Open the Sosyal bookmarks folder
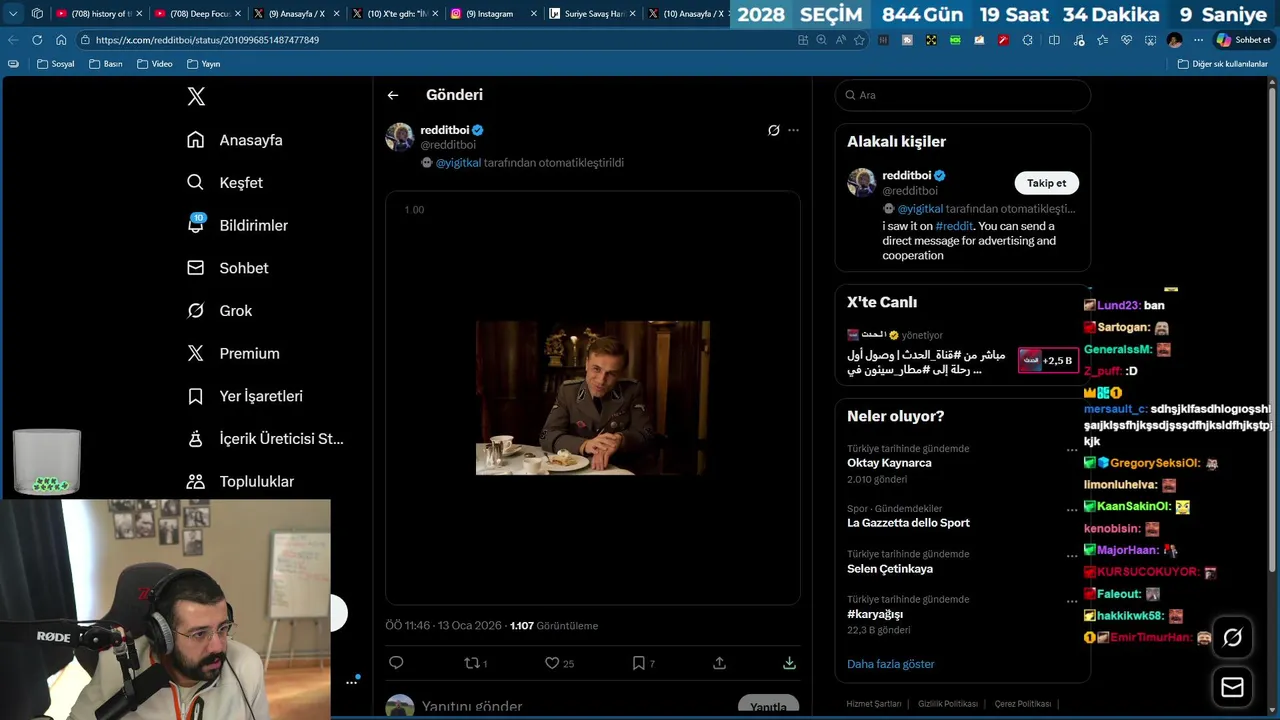Viewport: 1280px width, 720px height. tap(56, 64)
